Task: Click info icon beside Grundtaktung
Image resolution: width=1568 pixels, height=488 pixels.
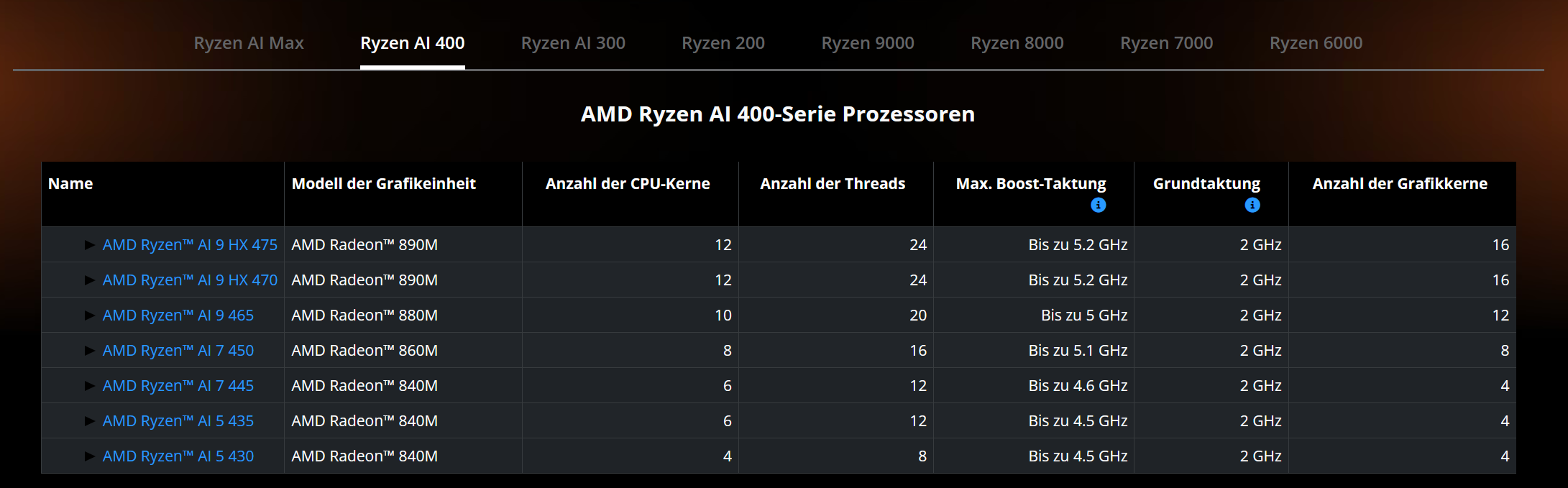Action: coord(1252,206)
